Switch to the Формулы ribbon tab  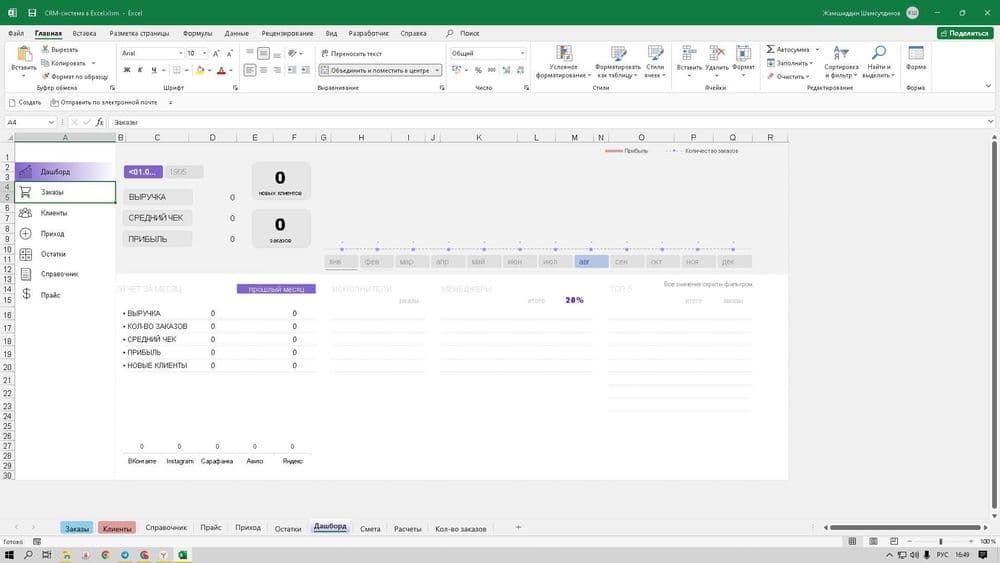click(x=197, y=33)
